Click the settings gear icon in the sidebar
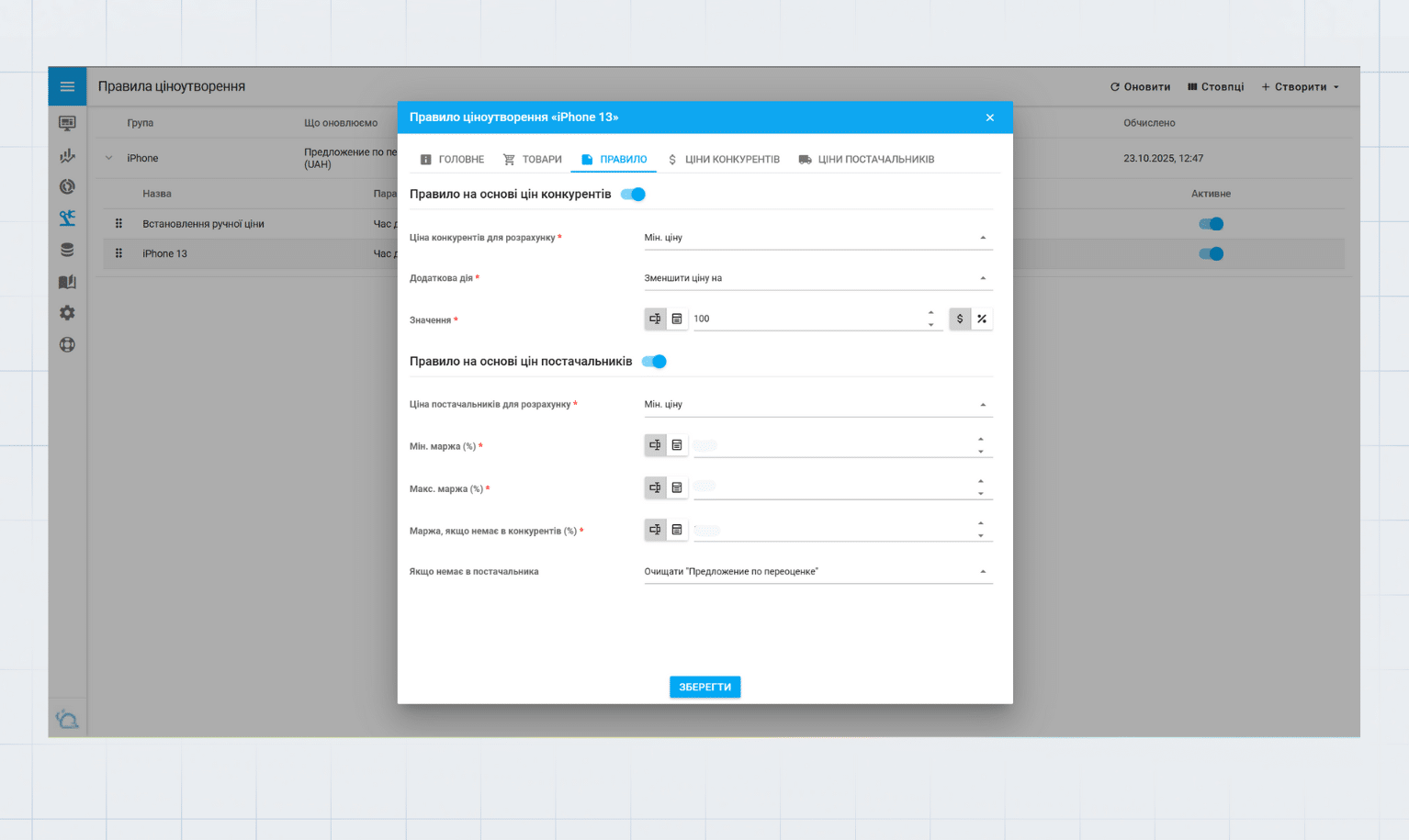Viewport: 1409px width, 840px height. pyautogui.click(x=67, y=313)
